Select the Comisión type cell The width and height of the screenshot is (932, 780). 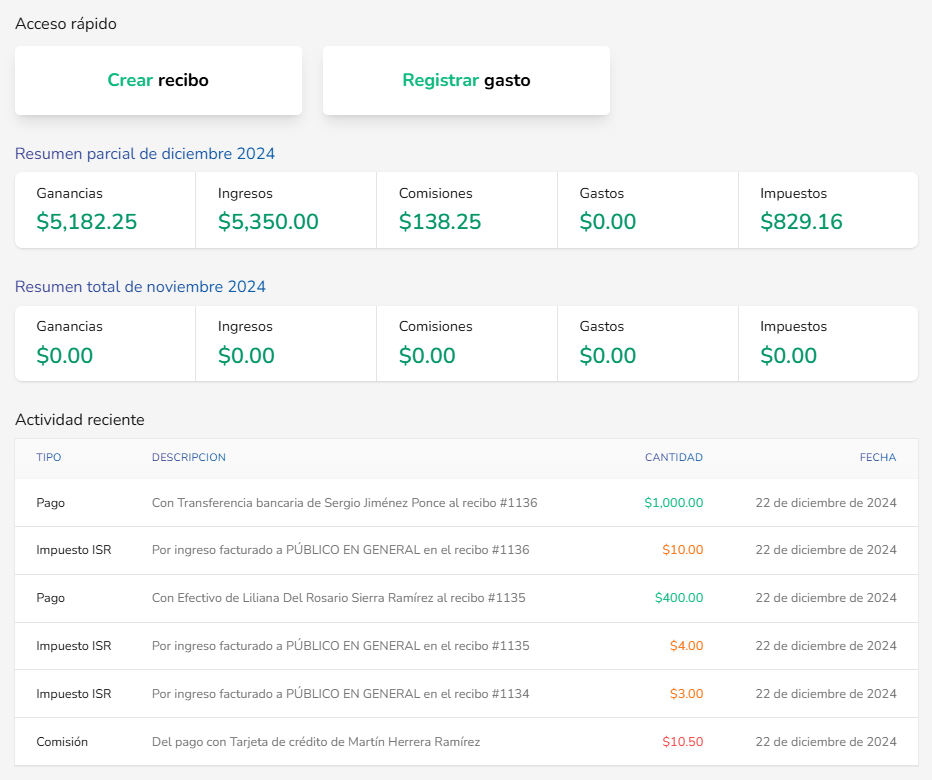tap(62, 742)
